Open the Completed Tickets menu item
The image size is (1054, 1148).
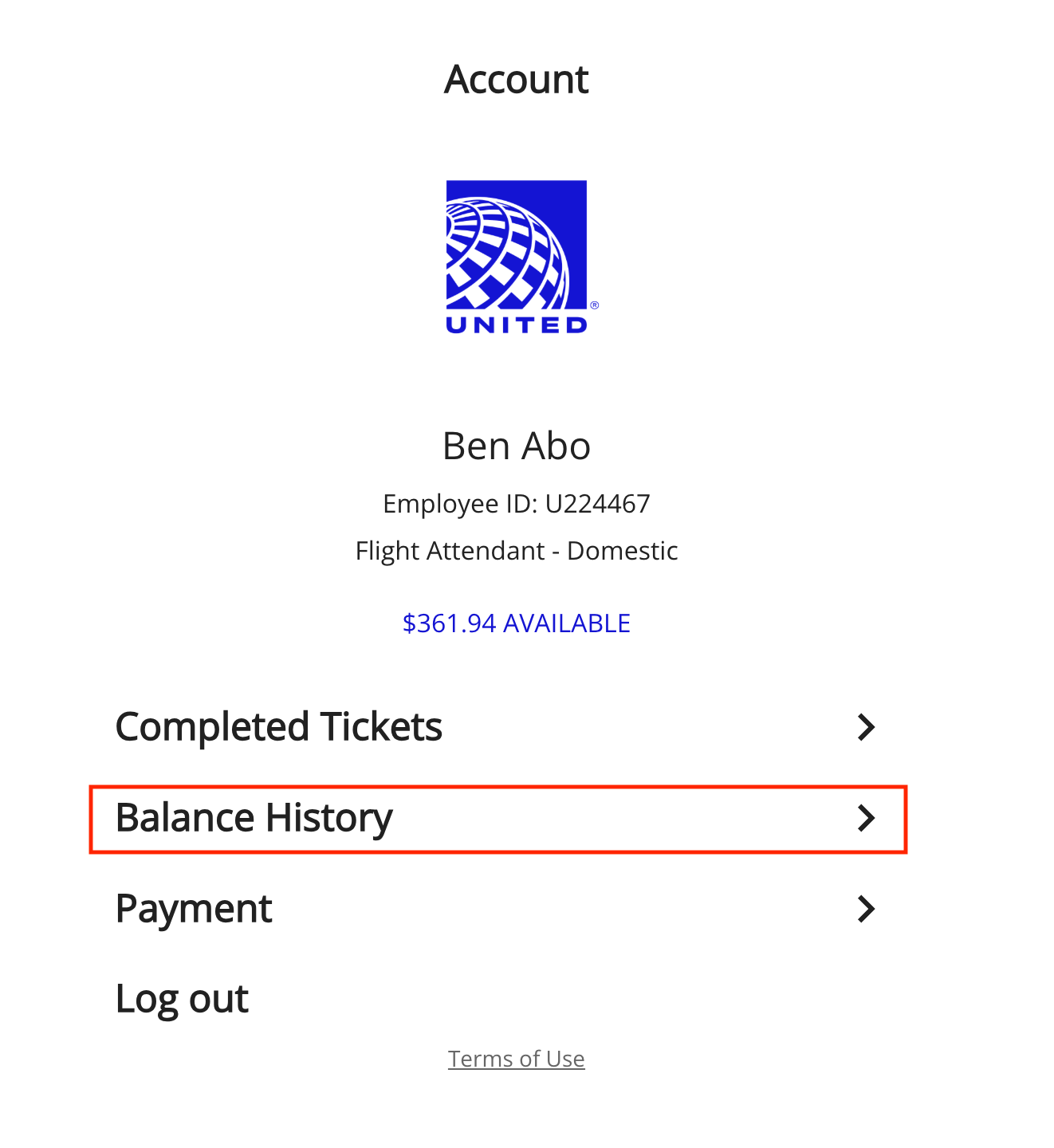[x=498, y=727]
